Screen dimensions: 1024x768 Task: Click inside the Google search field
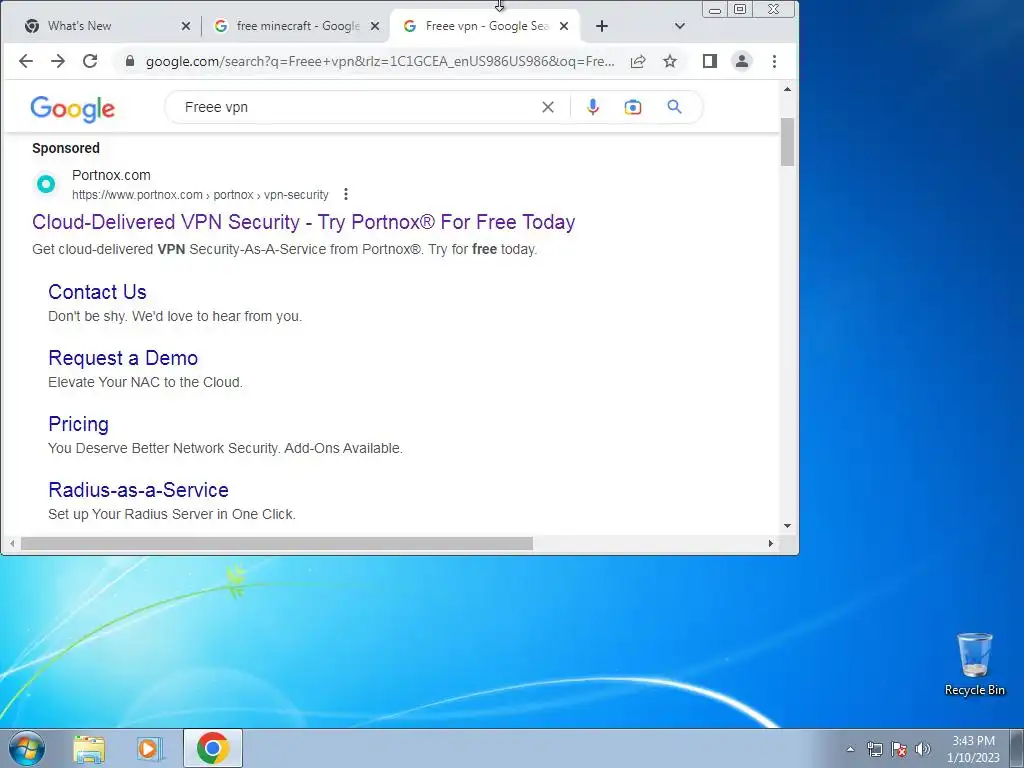[x=359, y=107]
